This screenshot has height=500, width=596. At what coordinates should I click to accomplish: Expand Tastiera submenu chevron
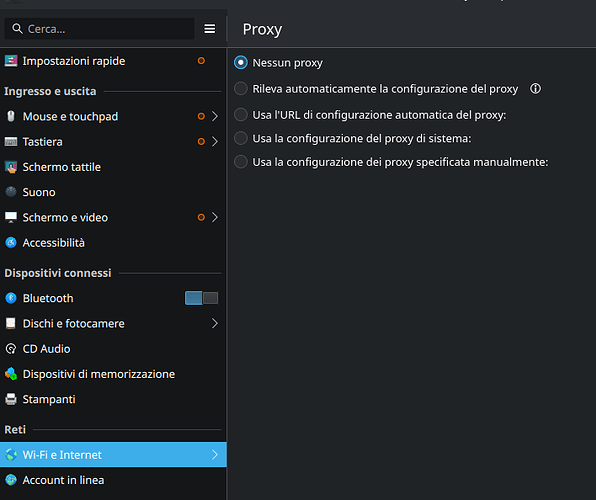click(x=215, y=142)
